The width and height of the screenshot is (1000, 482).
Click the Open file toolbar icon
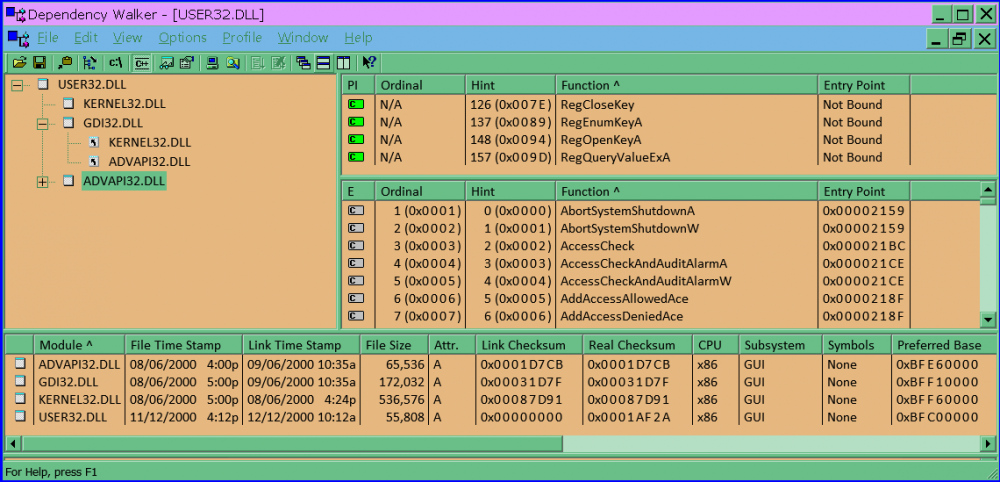pyautogui.click(x=19, y=63)
